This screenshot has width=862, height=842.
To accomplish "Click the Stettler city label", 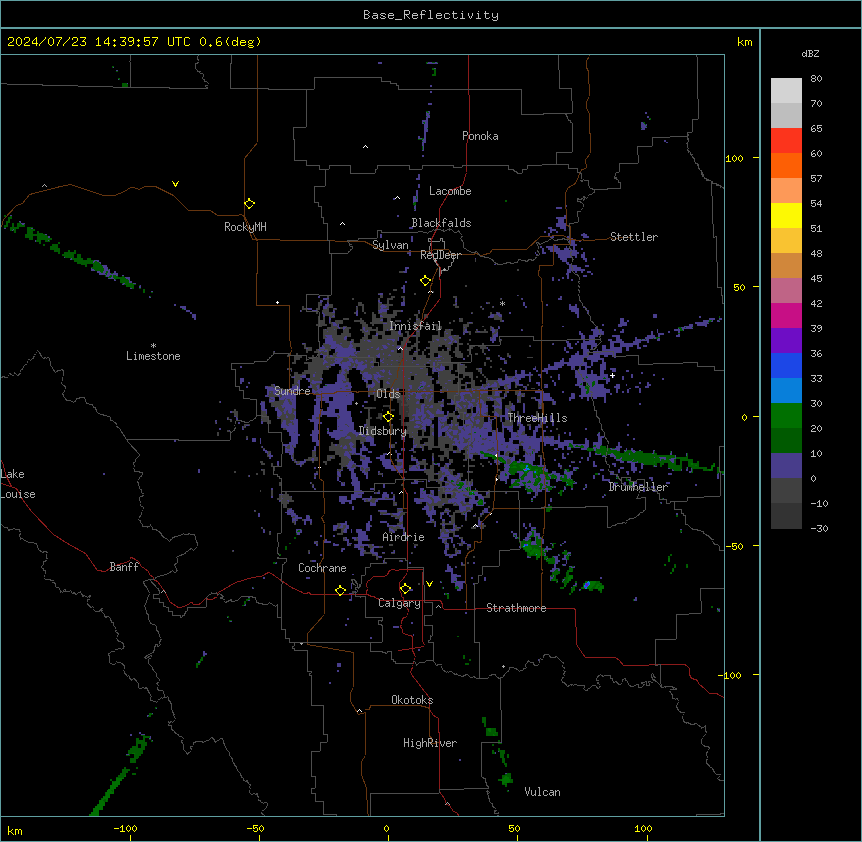I will tap(634, 237).
